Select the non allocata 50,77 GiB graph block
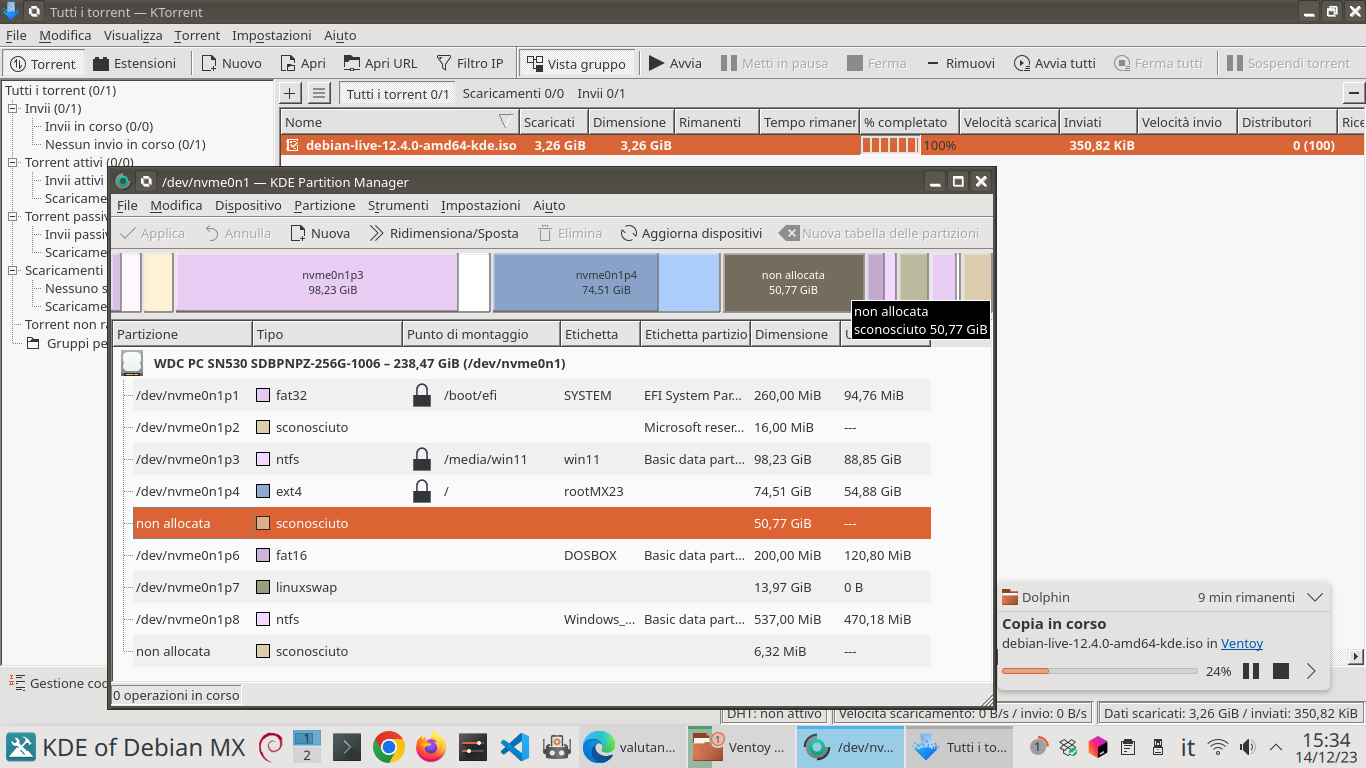This screenshot has width=1366, height=768. (x=794, y=282)
